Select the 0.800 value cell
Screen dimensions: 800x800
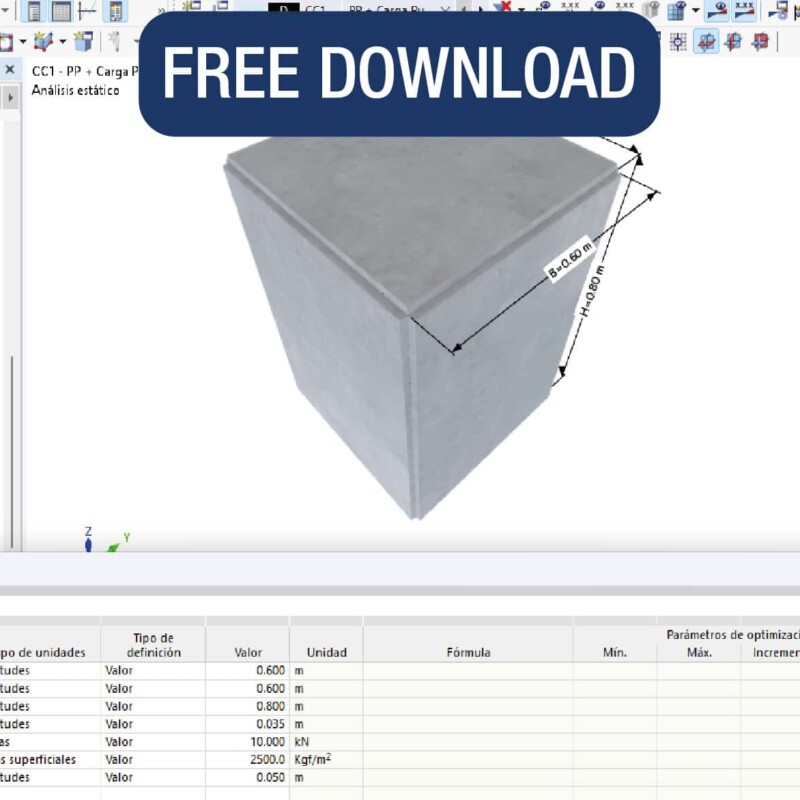[x=247, y=706]
